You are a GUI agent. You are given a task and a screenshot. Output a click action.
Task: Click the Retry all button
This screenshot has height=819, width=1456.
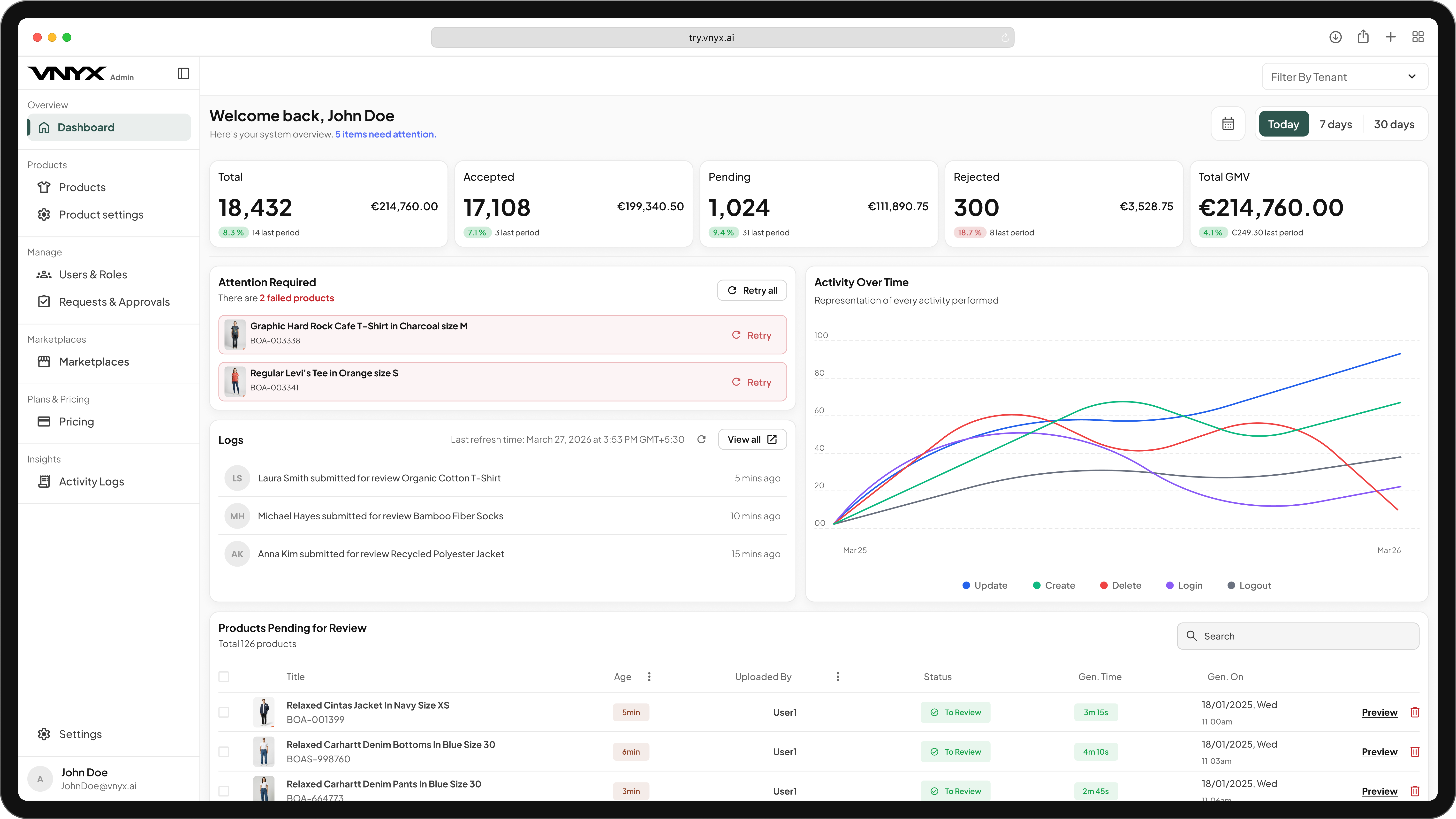click(752, 290)
